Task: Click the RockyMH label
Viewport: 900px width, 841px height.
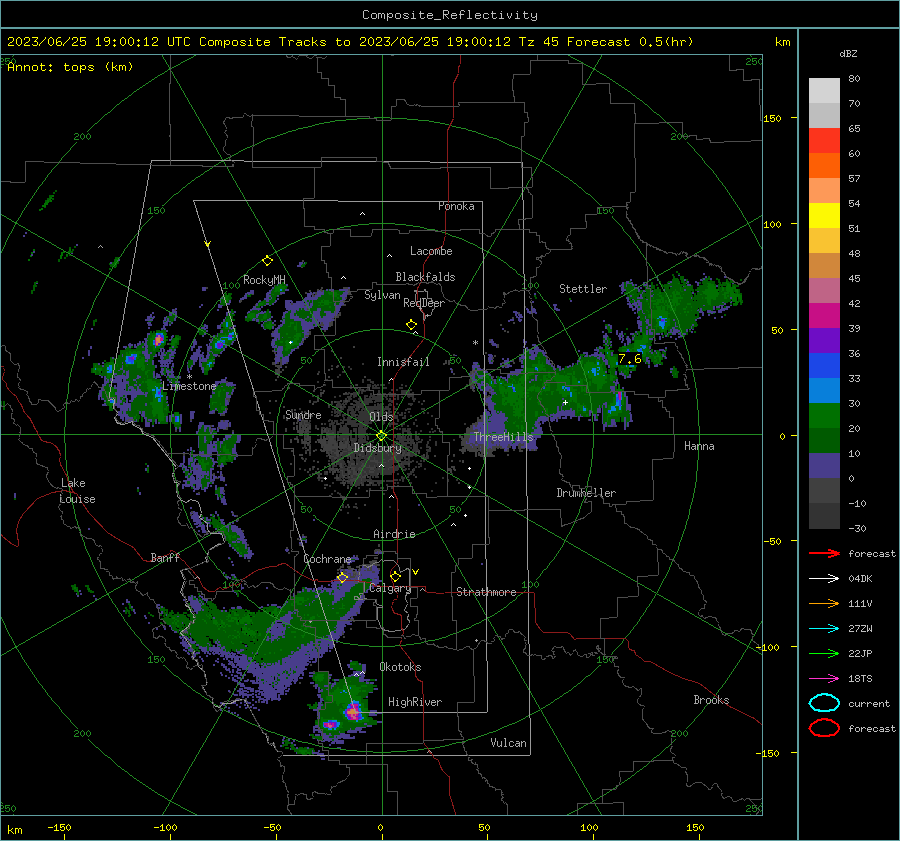Action: coord(264,280)
